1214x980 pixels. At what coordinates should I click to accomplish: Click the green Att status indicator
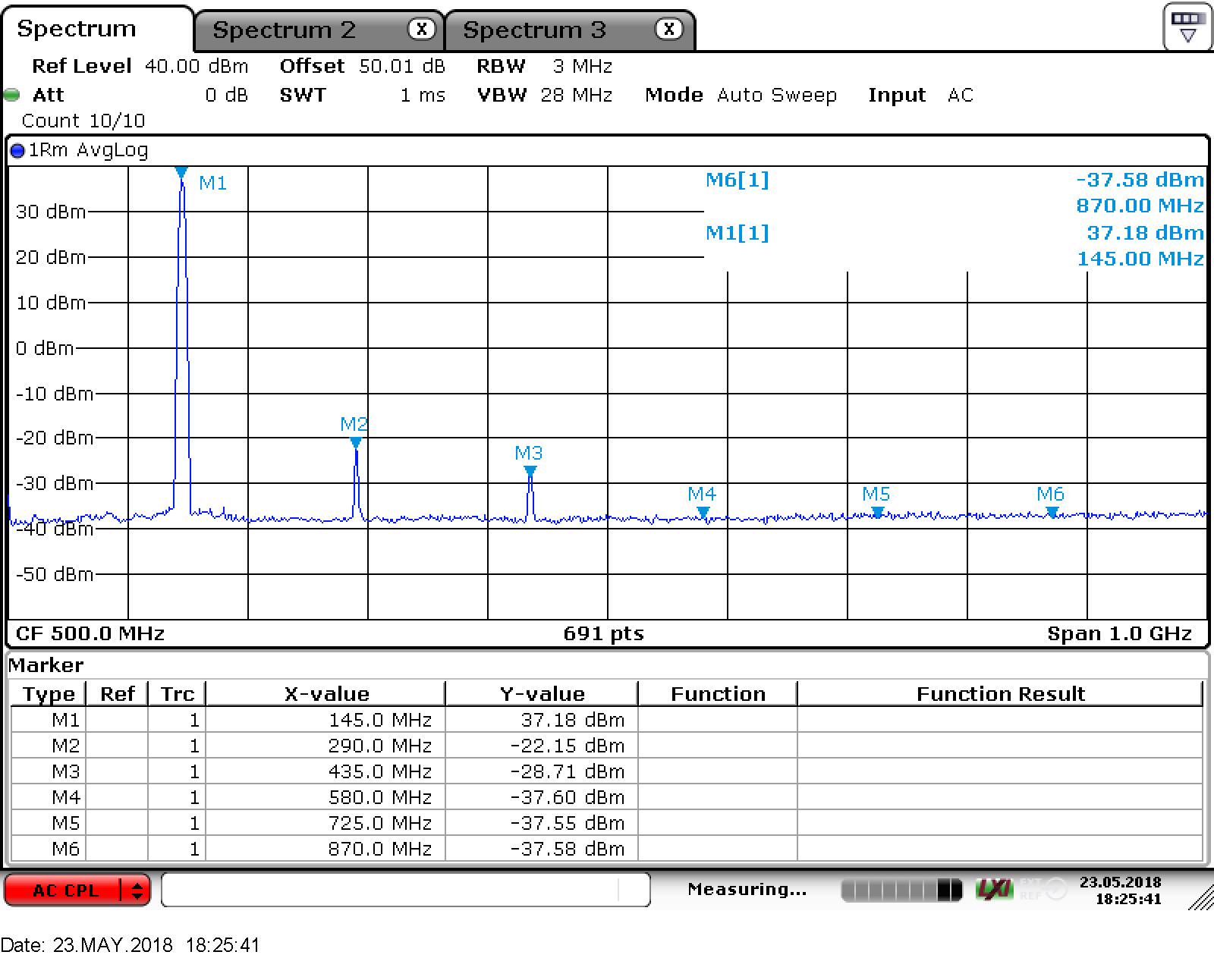pyautogui.click(x=12, y=96)
